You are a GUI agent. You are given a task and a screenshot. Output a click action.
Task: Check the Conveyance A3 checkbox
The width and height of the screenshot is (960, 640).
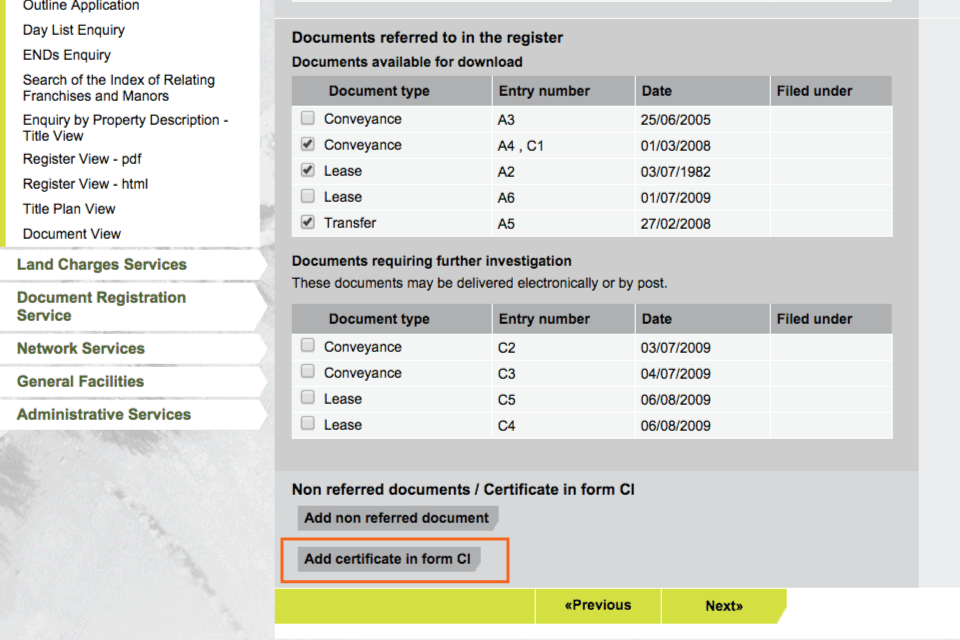coord(308,119)
